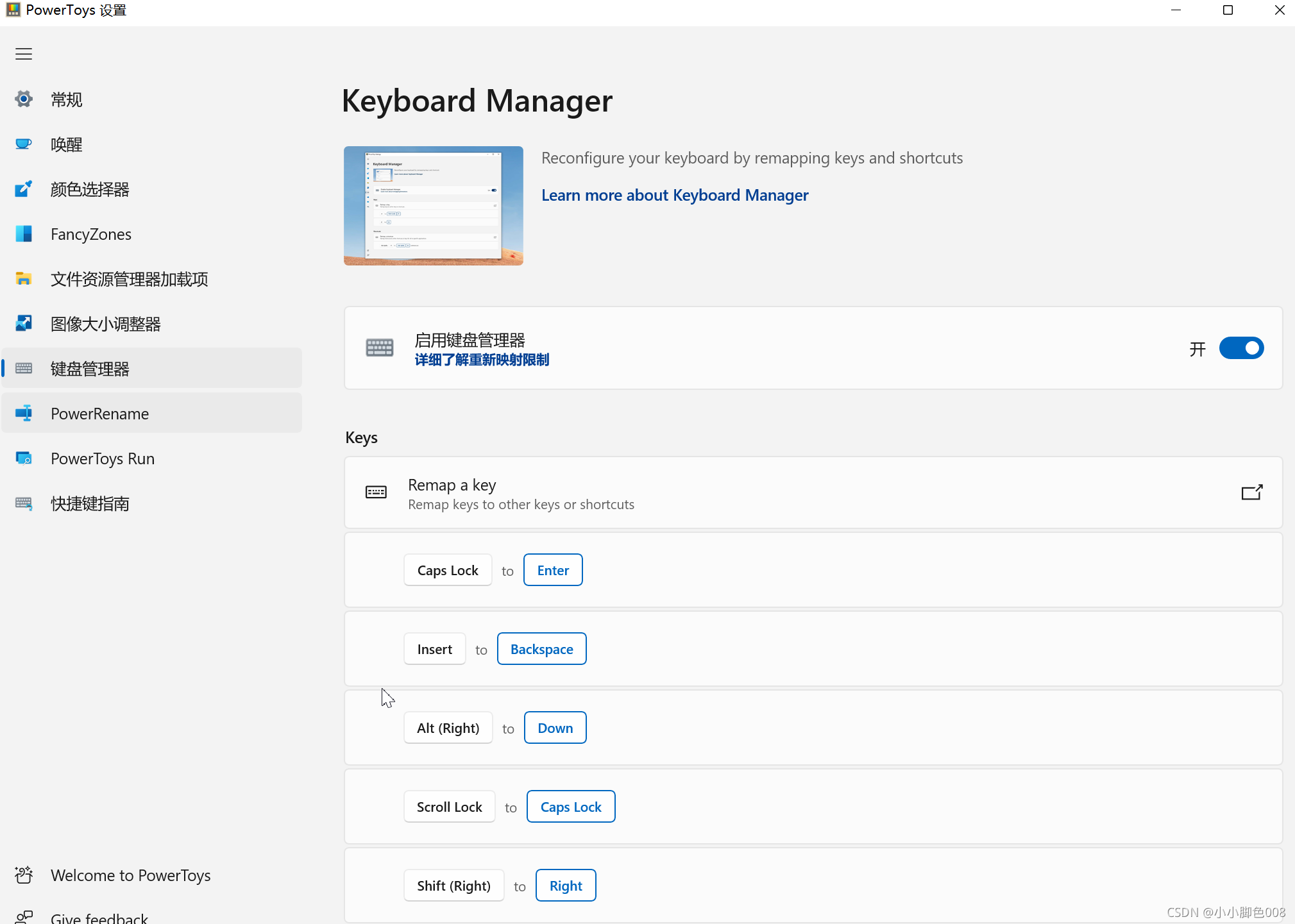
Task: Click the Keyboard Manager page title
Action: coord(477,101)
